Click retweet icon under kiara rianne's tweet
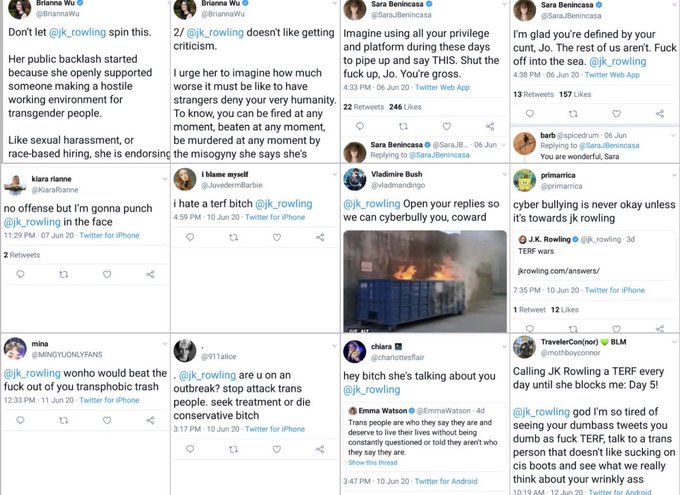The height and width of the screenshot is (495, 680). pos(62,273)
